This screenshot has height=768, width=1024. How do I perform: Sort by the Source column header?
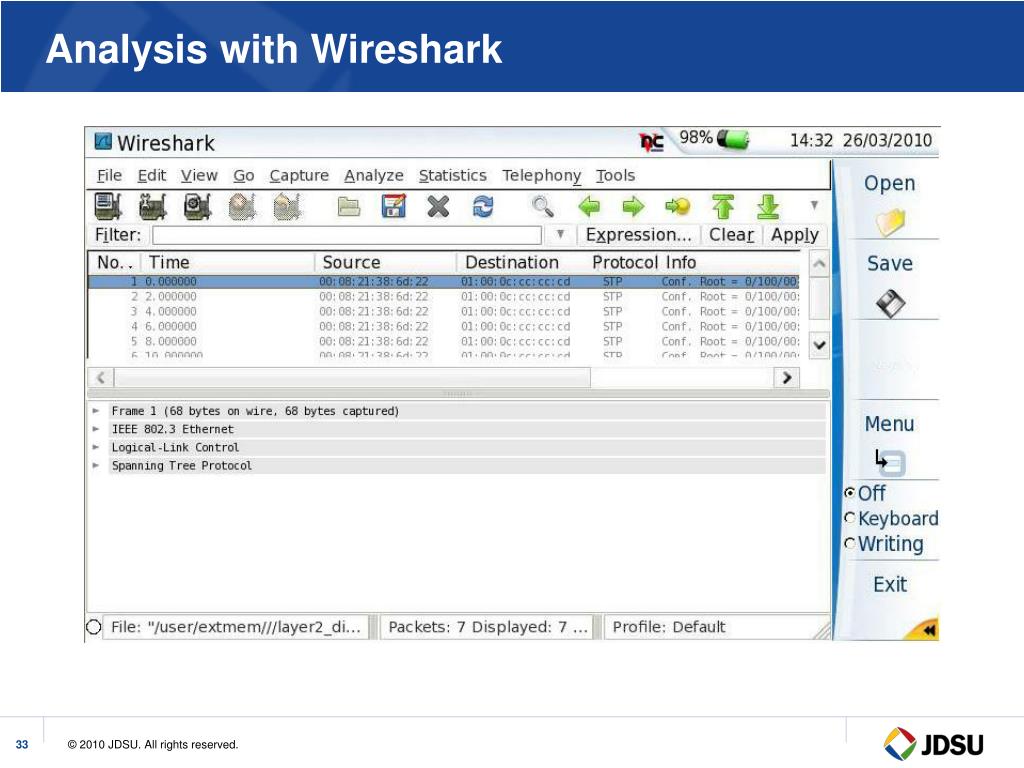387,262
